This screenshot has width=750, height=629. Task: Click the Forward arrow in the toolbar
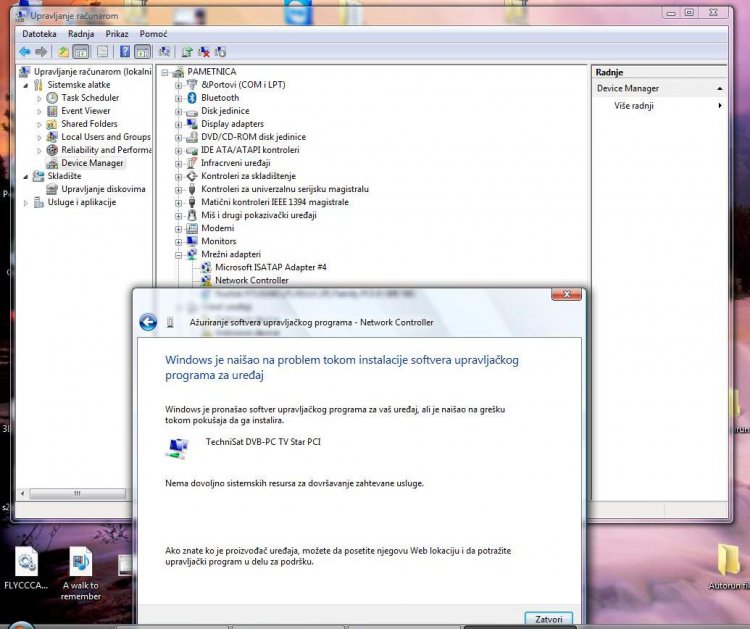pos(41,52)
